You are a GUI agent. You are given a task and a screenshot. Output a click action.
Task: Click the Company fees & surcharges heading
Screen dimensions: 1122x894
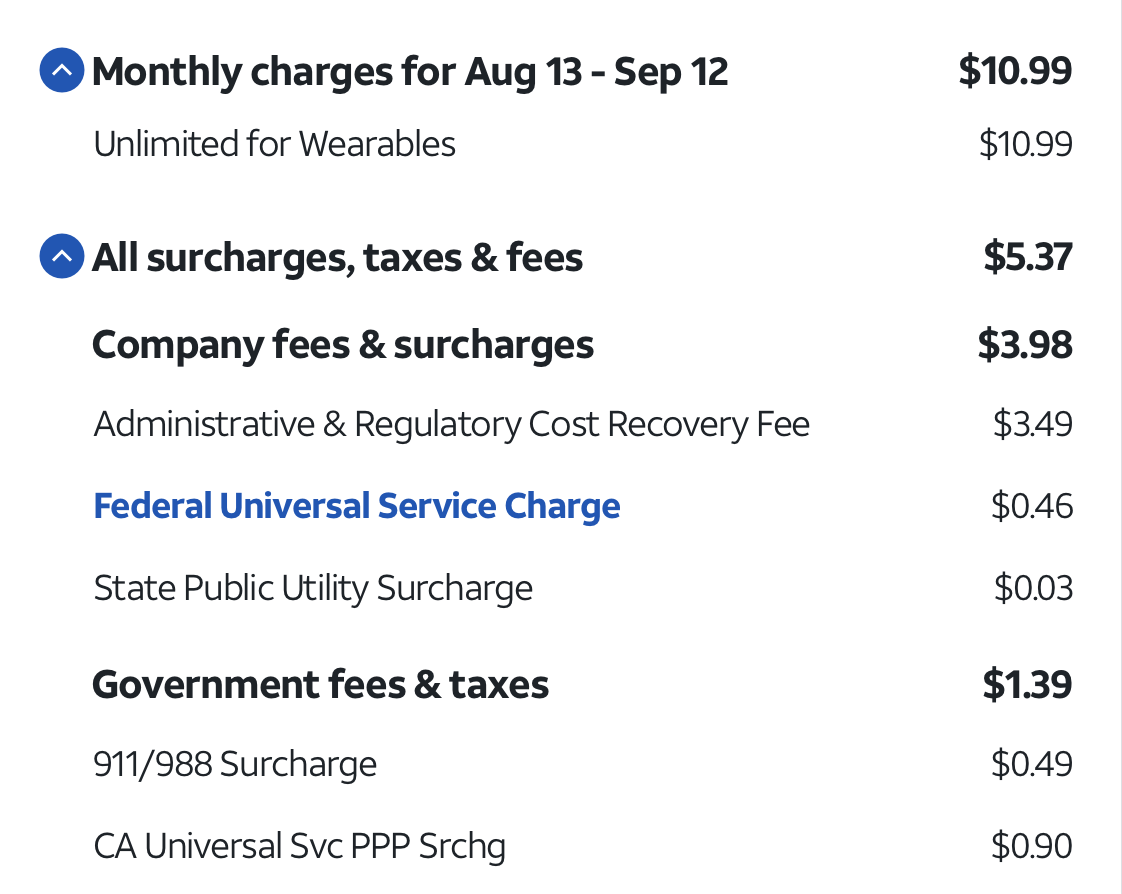[x=342, y=345]
